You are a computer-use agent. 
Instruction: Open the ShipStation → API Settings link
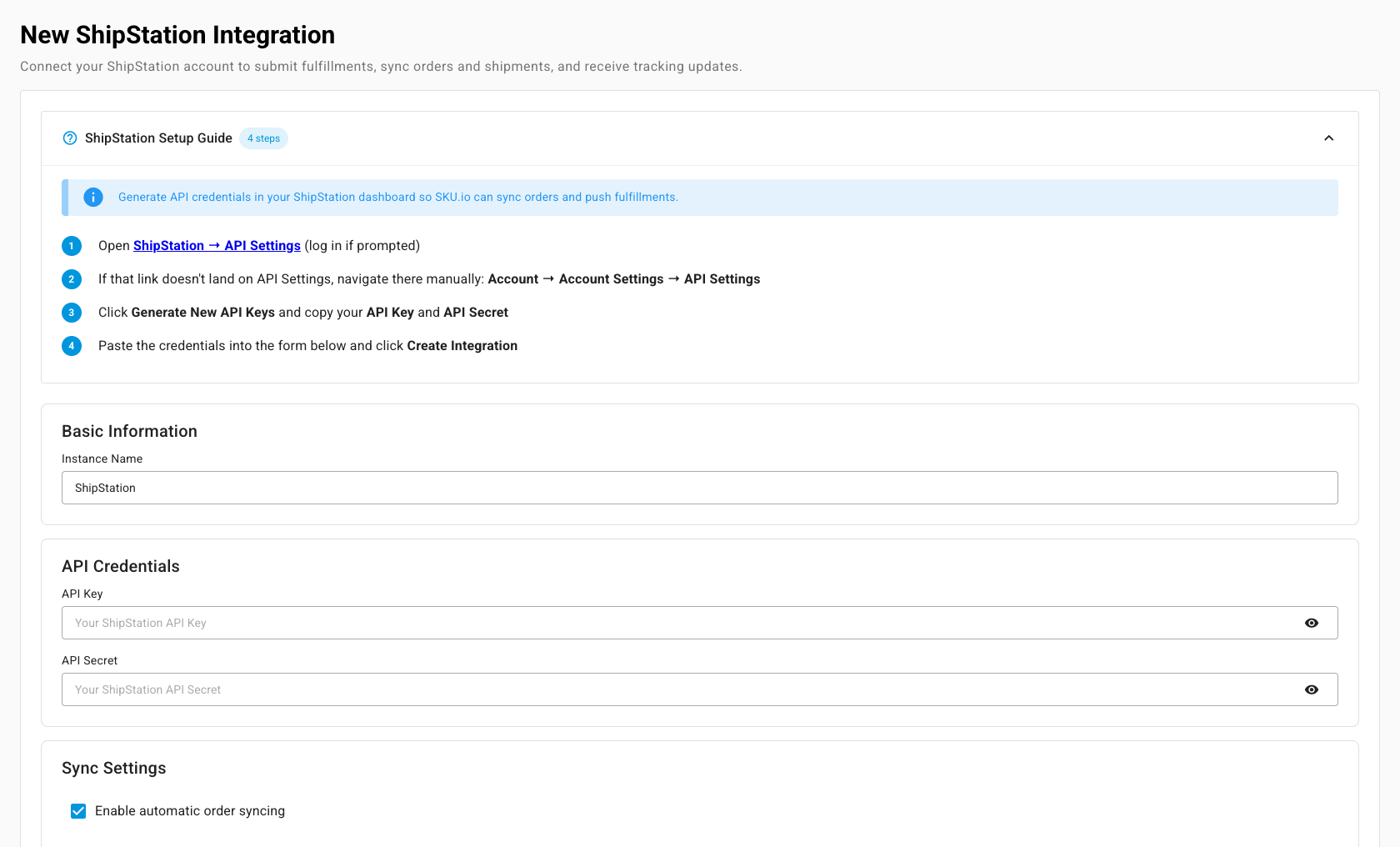[x=217, y=246]
